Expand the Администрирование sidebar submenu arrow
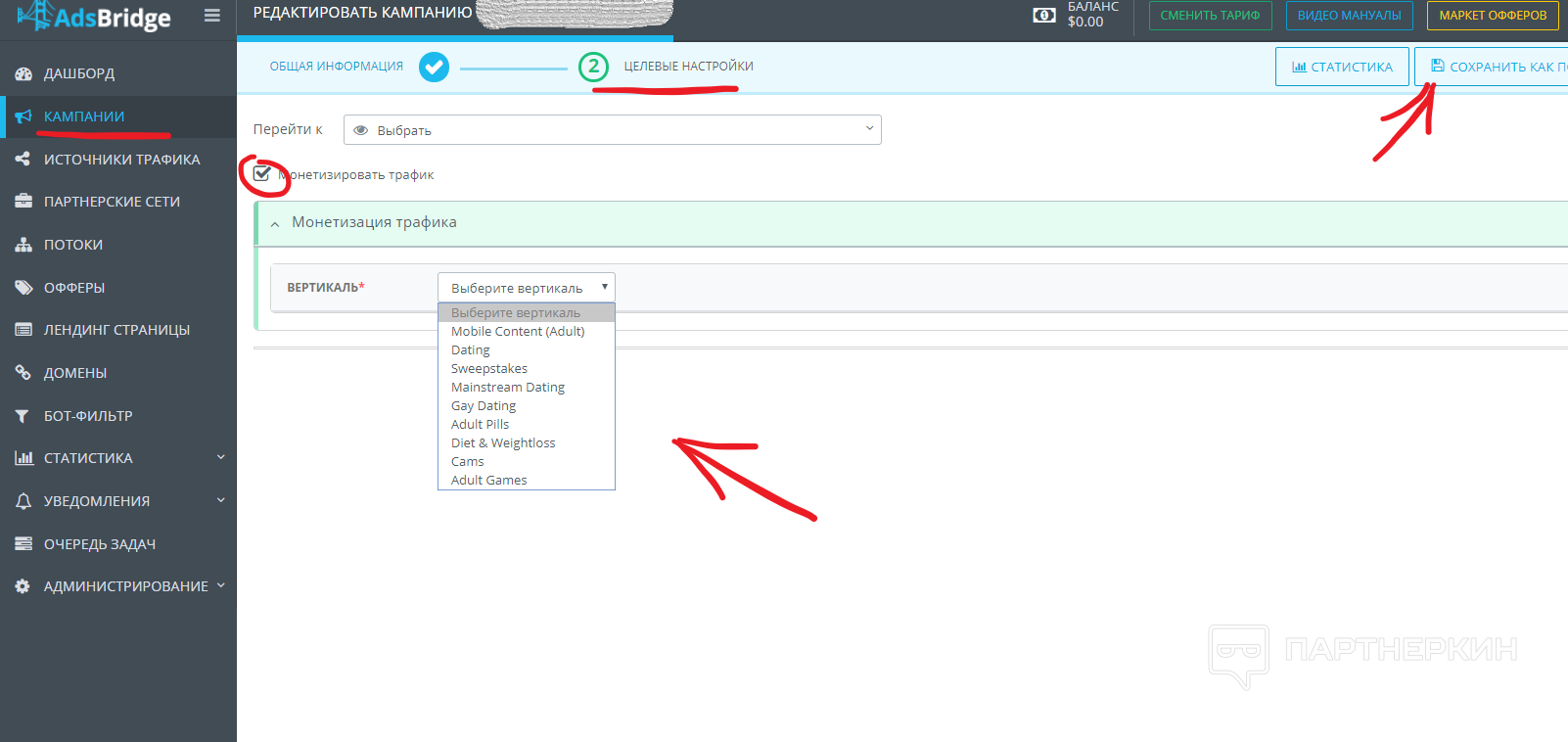Image resolution: width=1568 pixels, height=742 pixels. point(221,585)
